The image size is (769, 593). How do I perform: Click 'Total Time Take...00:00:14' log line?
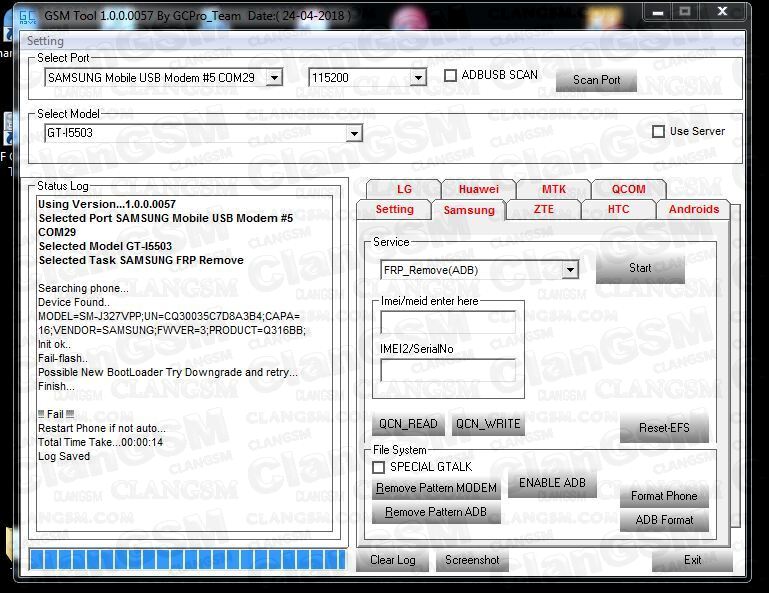[x=101, y=442]
